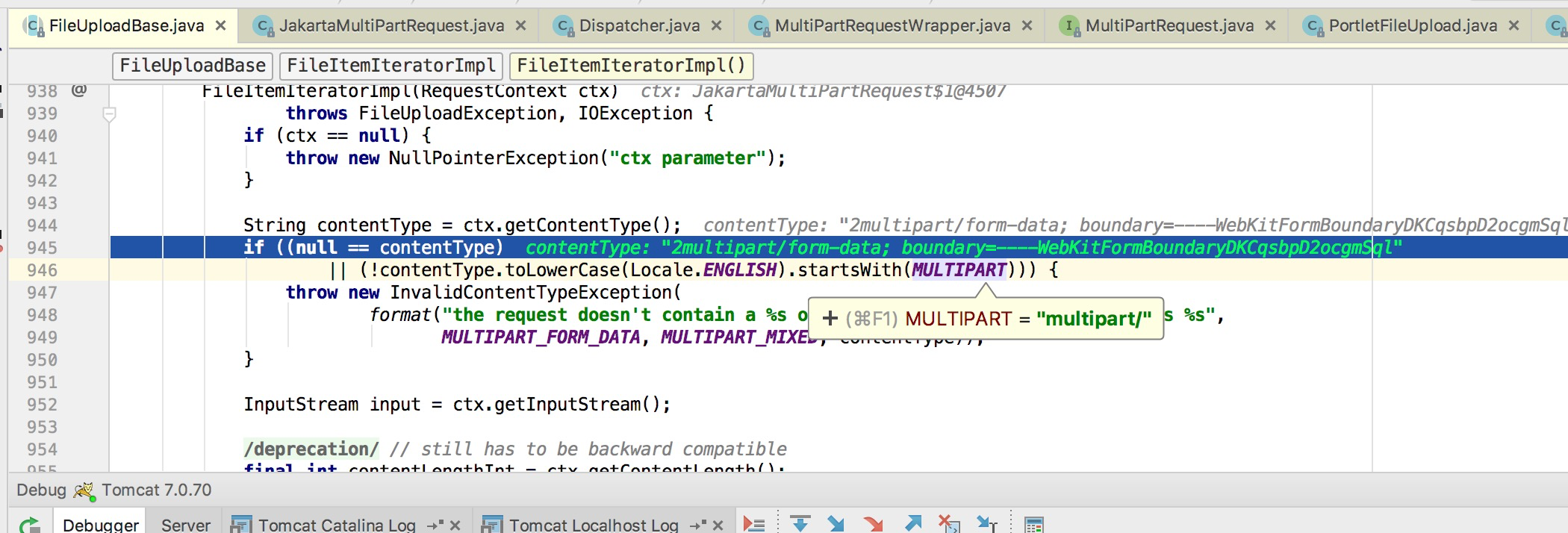The width and height of the screenshot is (1568, 533).
Task: Close the Tomcat Localhost Log tab
Action: point(718,526)
